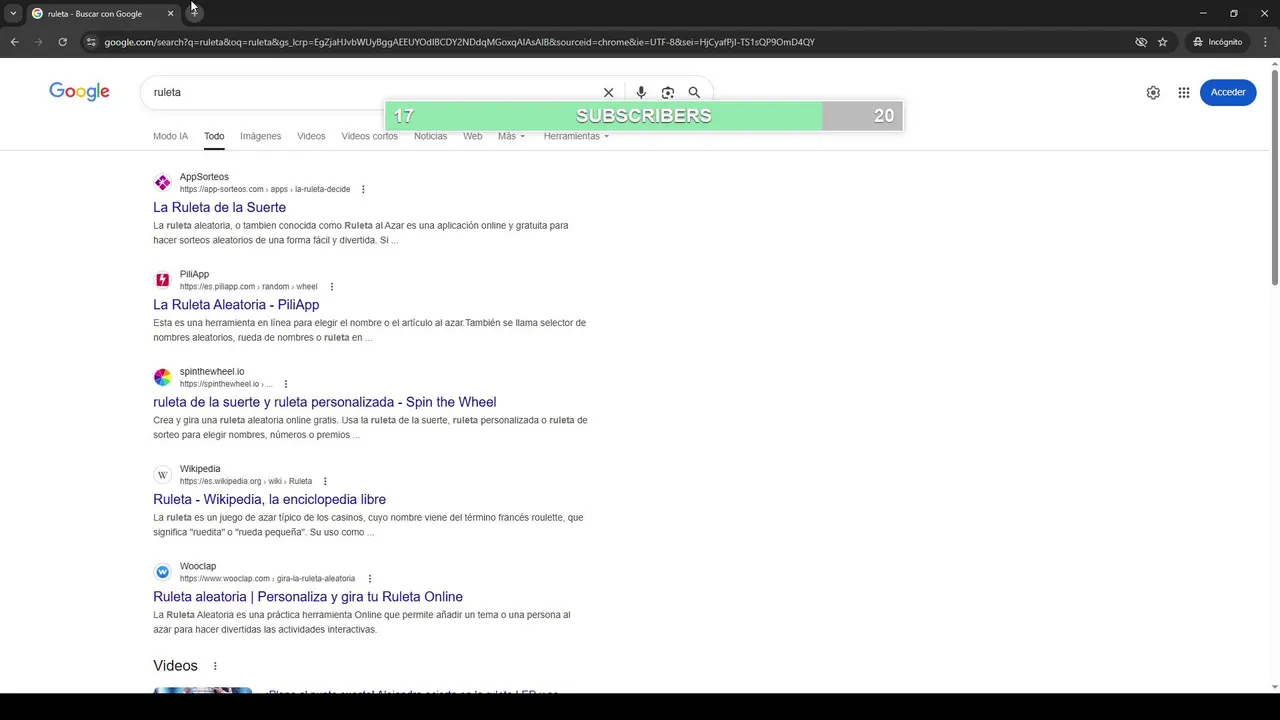Open more options for AppSorteos result
1280x720 pixels.
click(x=363, y=189)
